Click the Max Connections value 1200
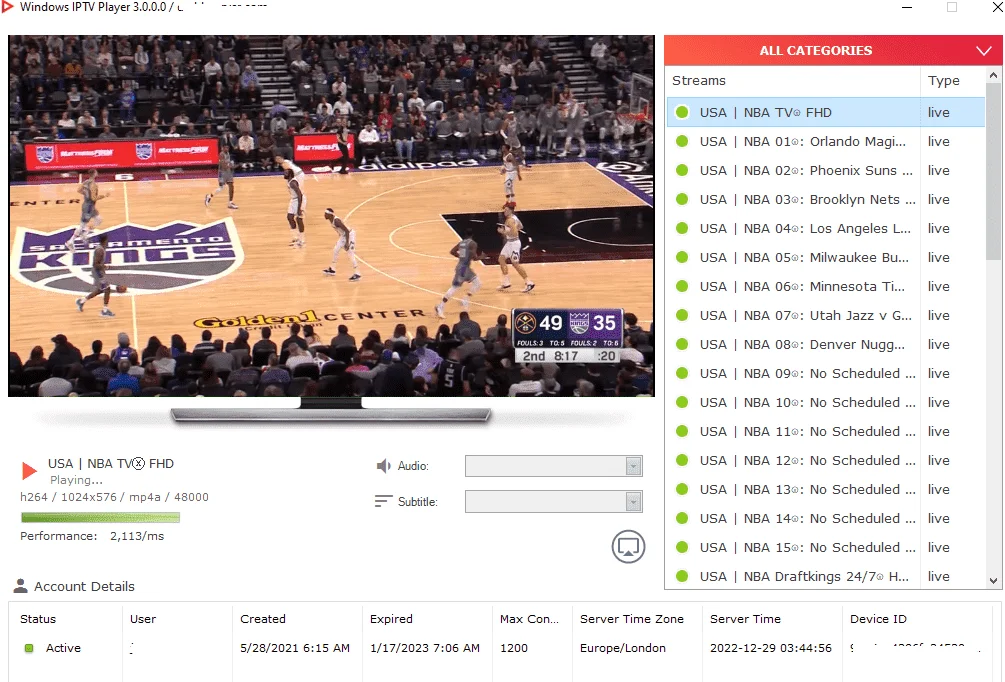The image size is (1005, 682). click(513, 648)
